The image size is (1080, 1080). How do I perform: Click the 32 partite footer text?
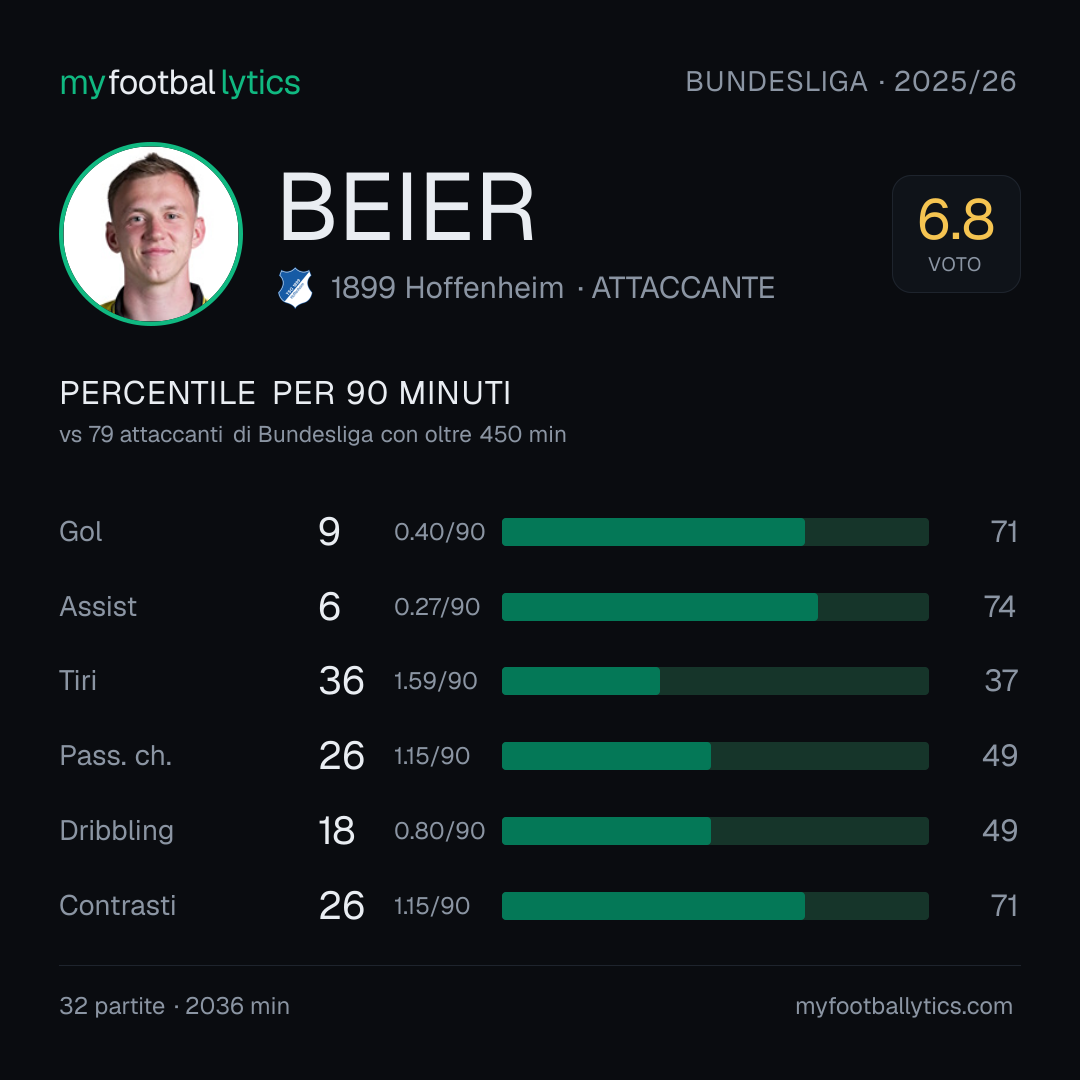click(112, 1006)
